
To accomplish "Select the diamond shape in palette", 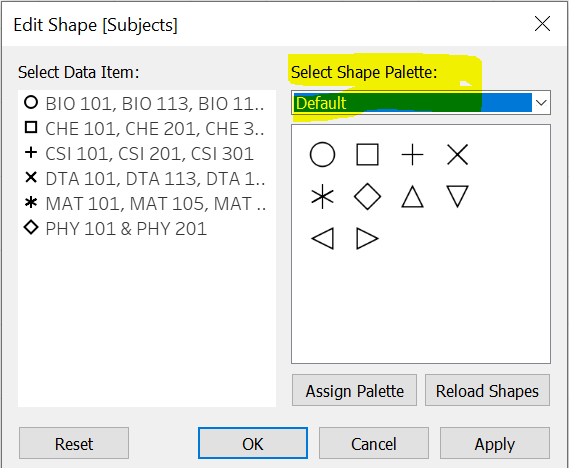I will click(x=367, y=197).
